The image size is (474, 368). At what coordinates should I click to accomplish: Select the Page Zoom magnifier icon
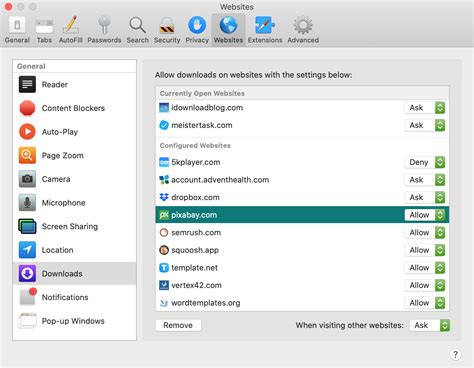coord(27,155)
